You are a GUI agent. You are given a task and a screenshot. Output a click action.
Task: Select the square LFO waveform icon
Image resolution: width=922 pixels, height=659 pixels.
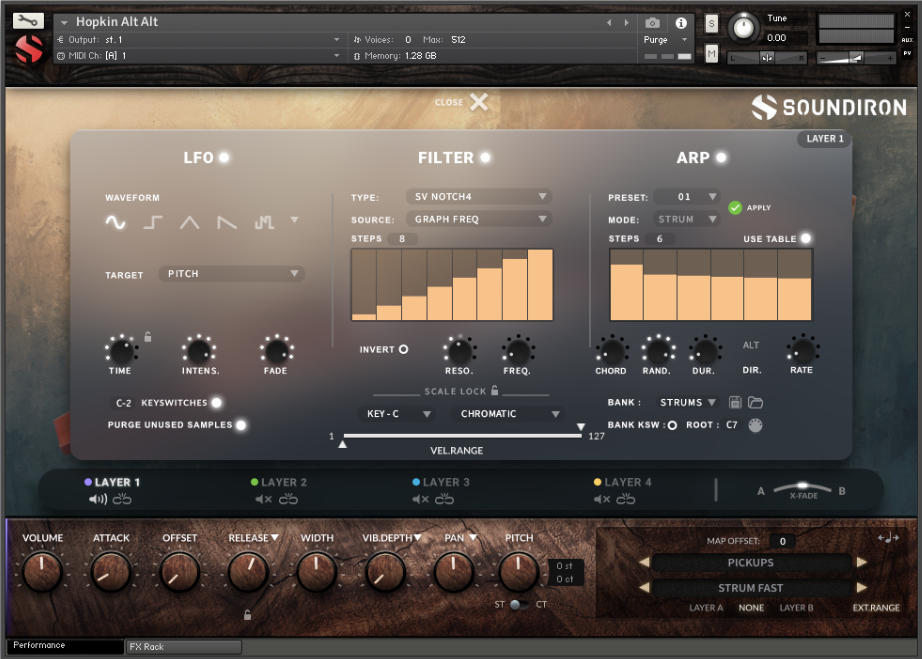[x=150, y=222]
